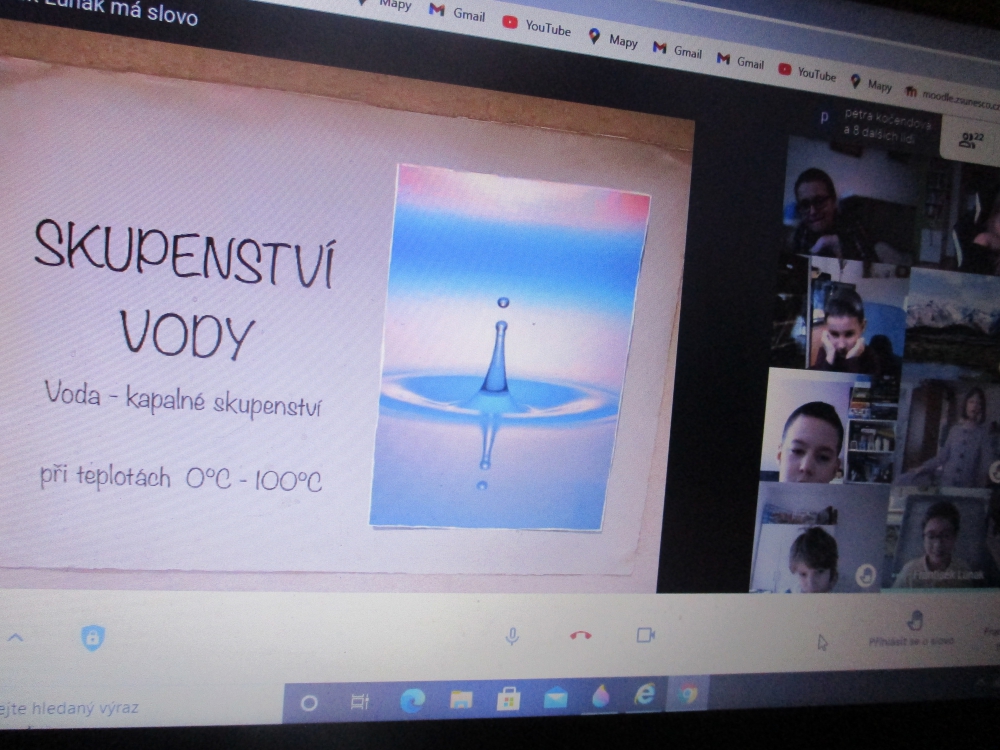Screen dimensions: 1000x750
Task: Turn off the camera in the meeting bar
Action: coord(645,635)
